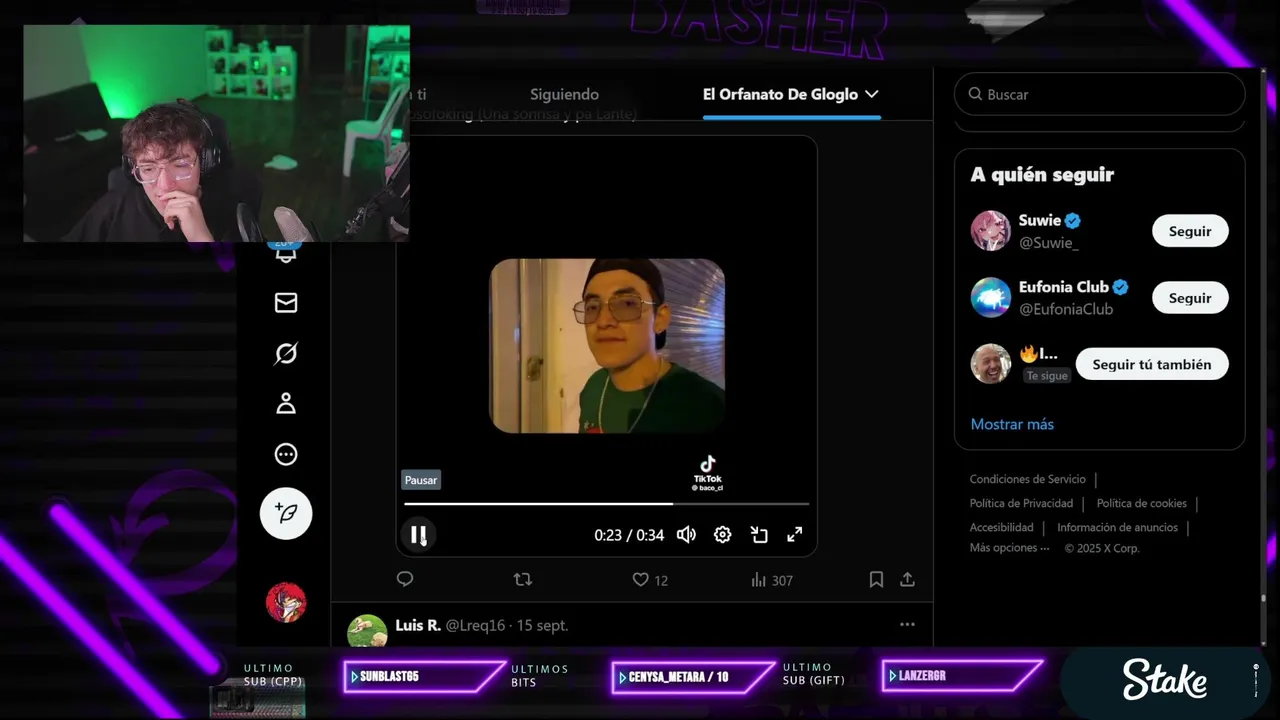Go to Profile icon in sidebar
The image size is (1280, 720).
(x=286, y=403)
